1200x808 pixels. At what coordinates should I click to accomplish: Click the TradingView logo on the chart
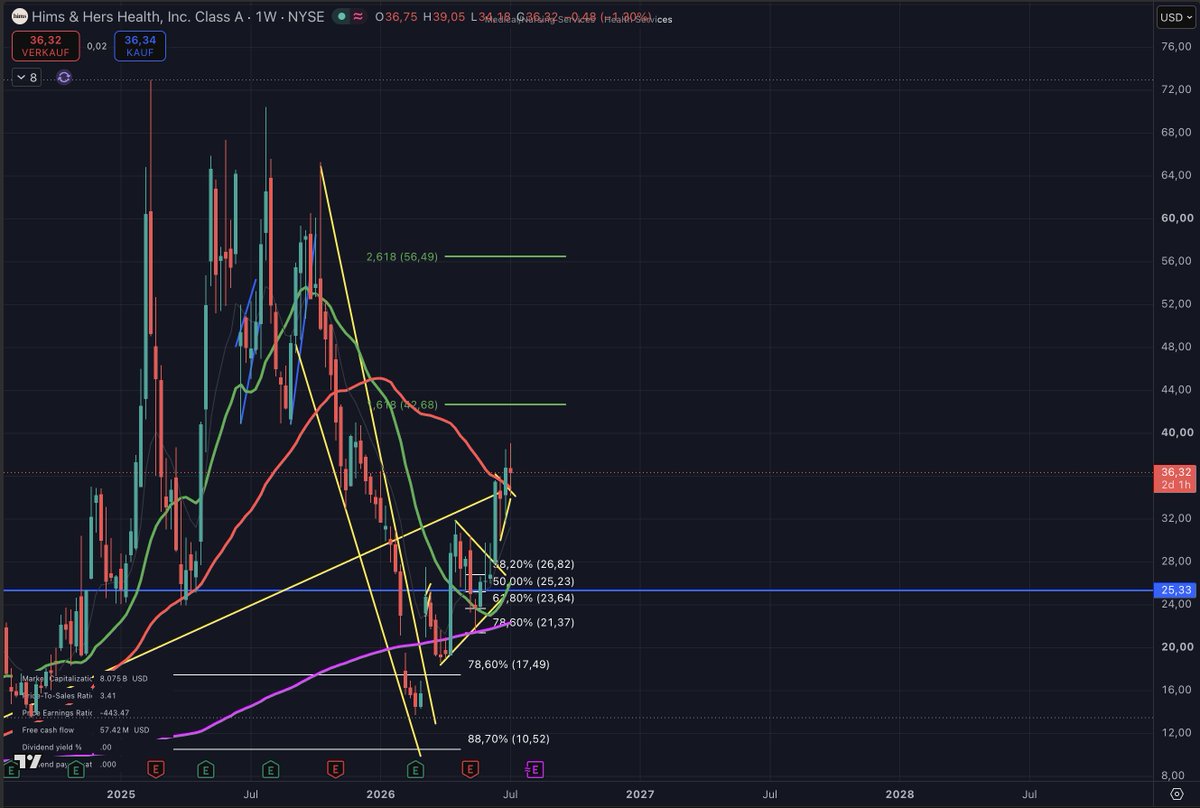point(29,761)
